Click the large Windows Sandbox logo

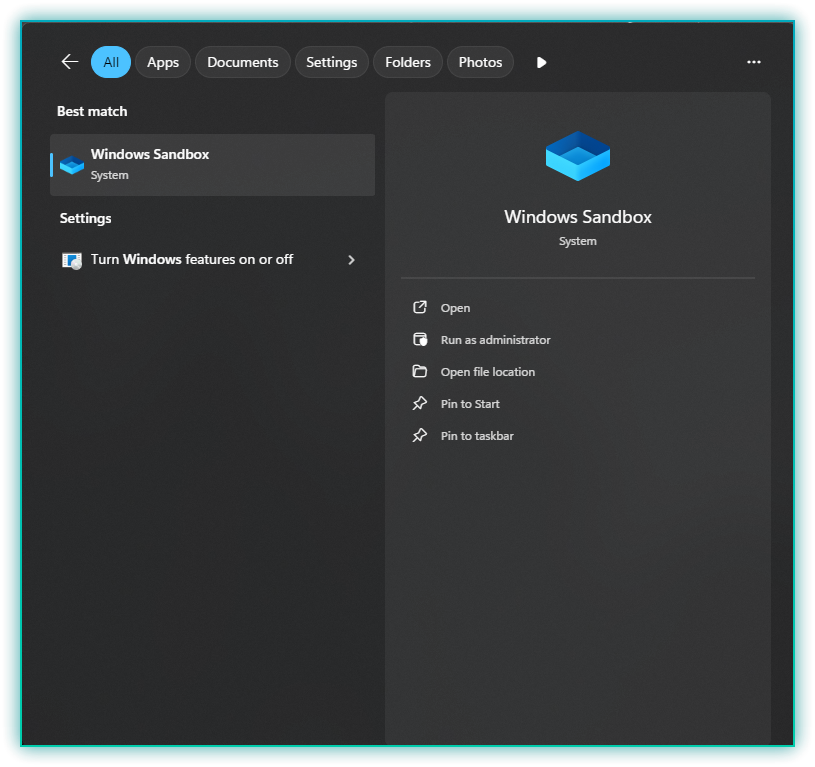[577, 156]
